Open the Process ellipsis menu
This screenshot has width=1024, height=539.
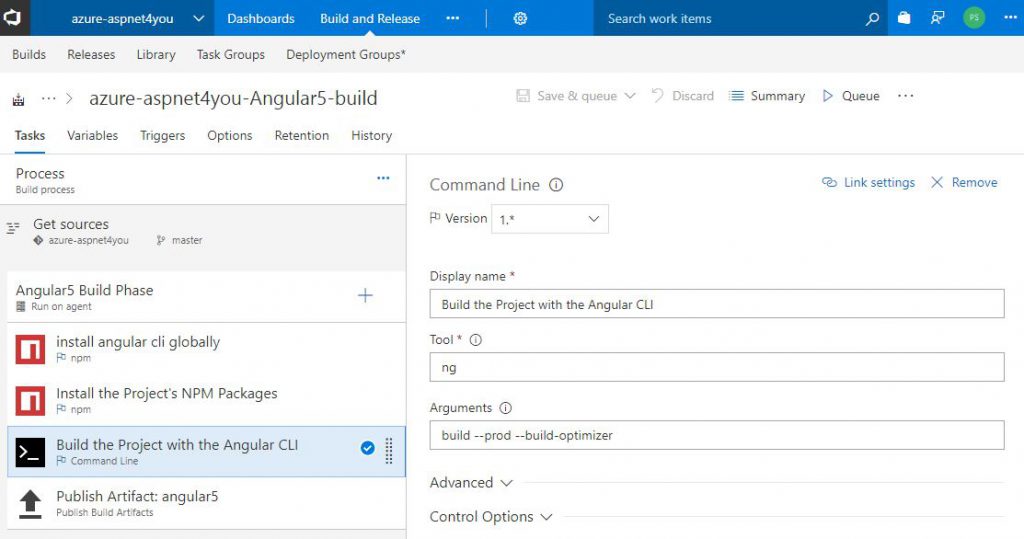pyautogui.click(x=383, y=178)
